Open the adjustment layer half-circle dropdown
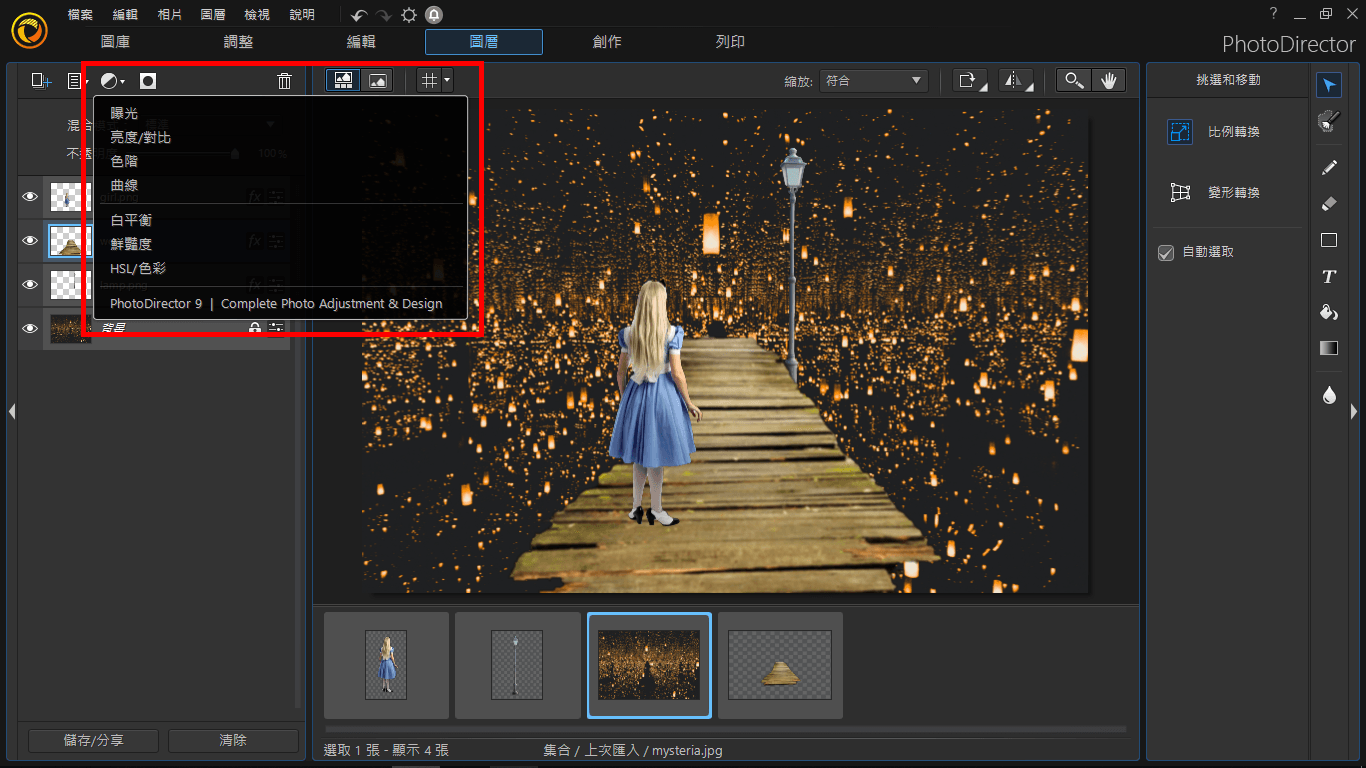This screenshot has width=1366, height=768. click(113, 81)
